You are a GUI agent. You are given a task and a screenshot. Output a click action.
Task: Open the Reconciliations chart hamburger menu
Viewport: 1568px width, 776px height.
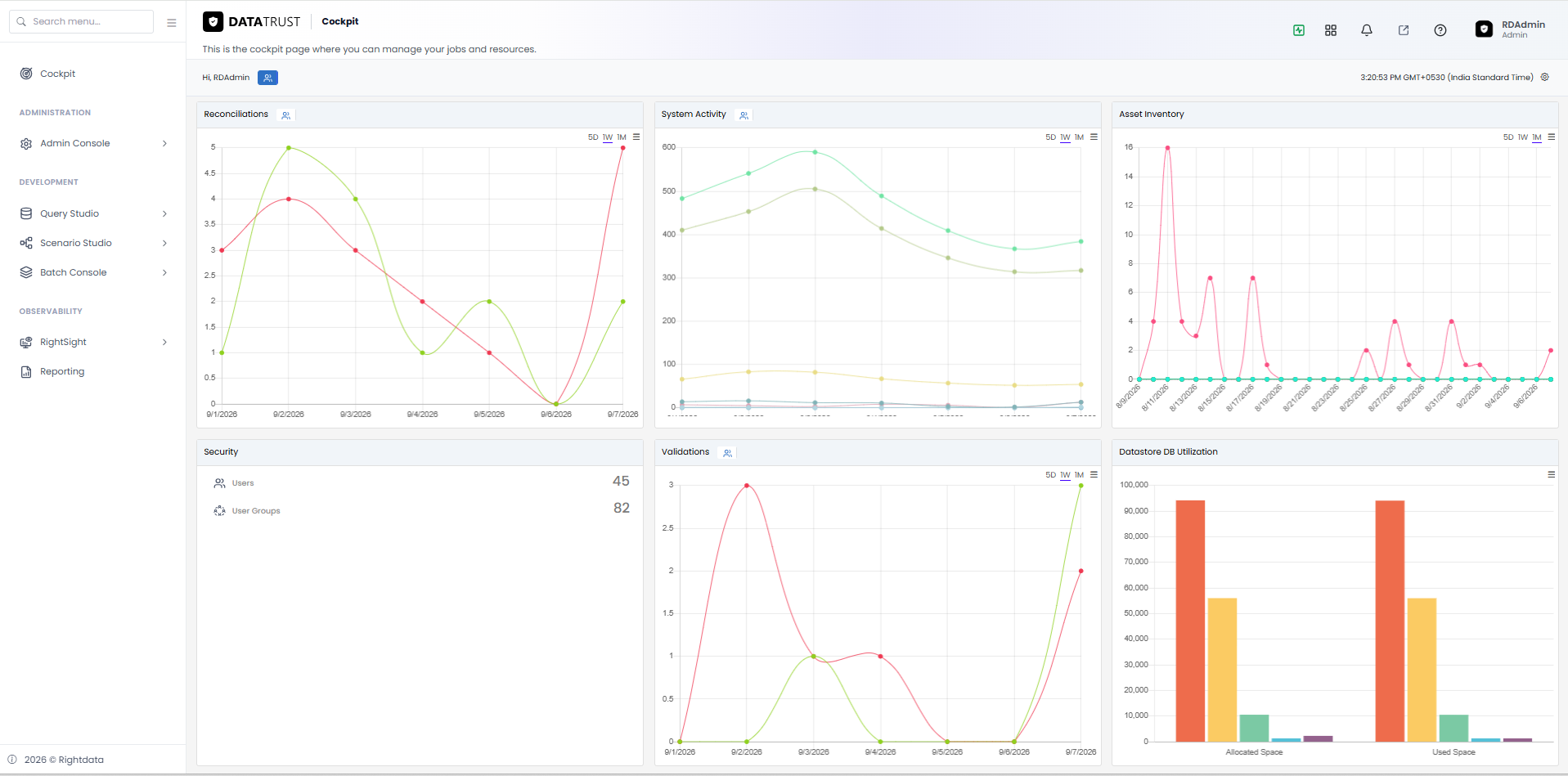(636, 137)
